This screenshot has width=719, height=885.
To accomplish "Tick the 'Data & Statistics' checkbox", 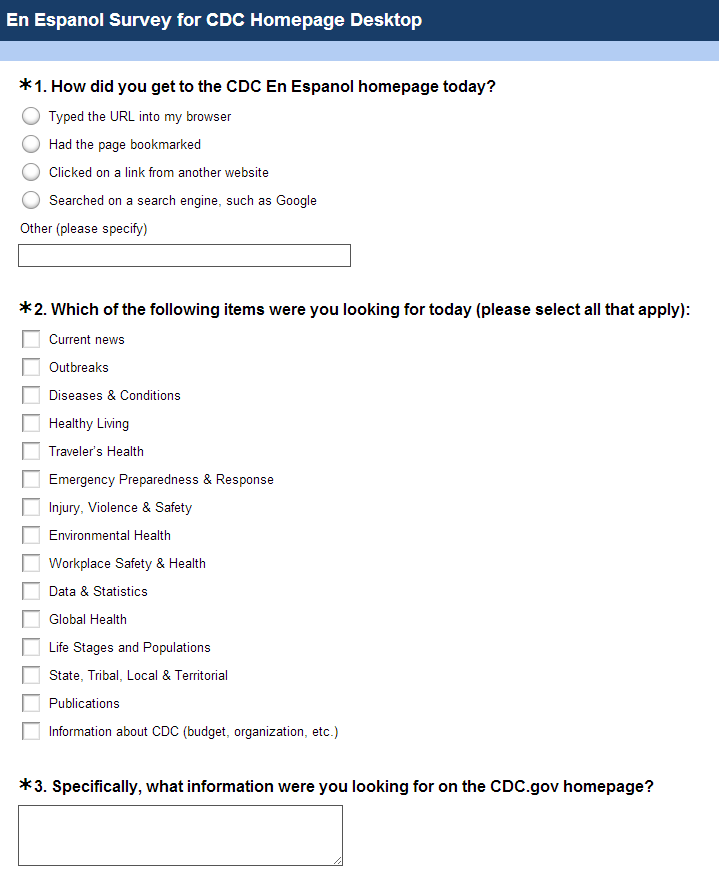I will click(31, 591).
